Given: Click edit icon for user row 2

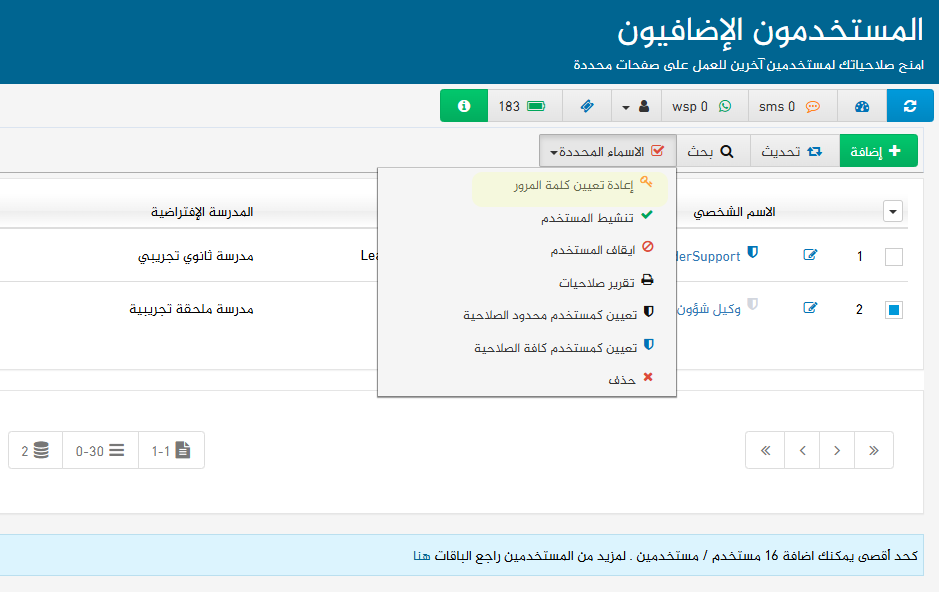Looking at the screenshot, I should (x=810, y=309).
